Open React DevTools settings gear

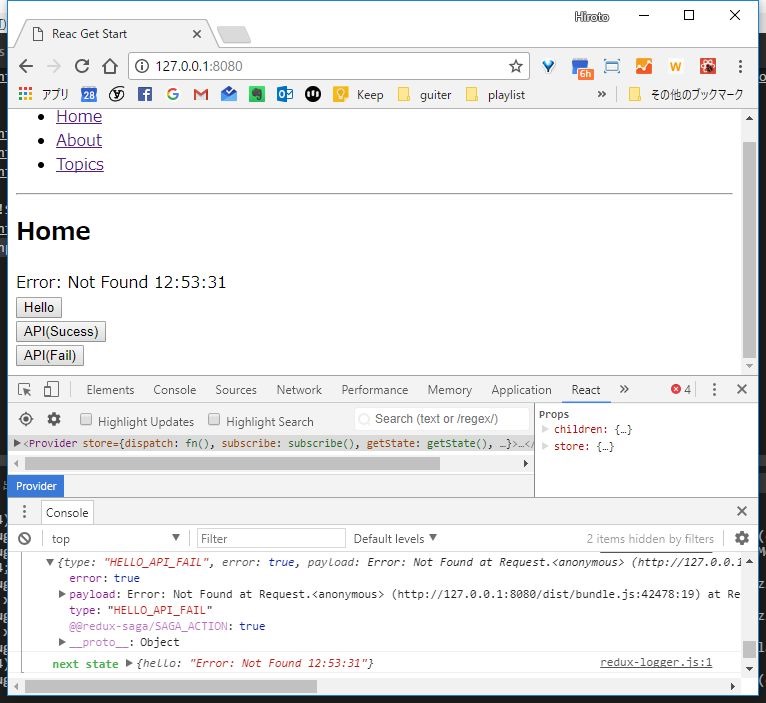(54, 420)
